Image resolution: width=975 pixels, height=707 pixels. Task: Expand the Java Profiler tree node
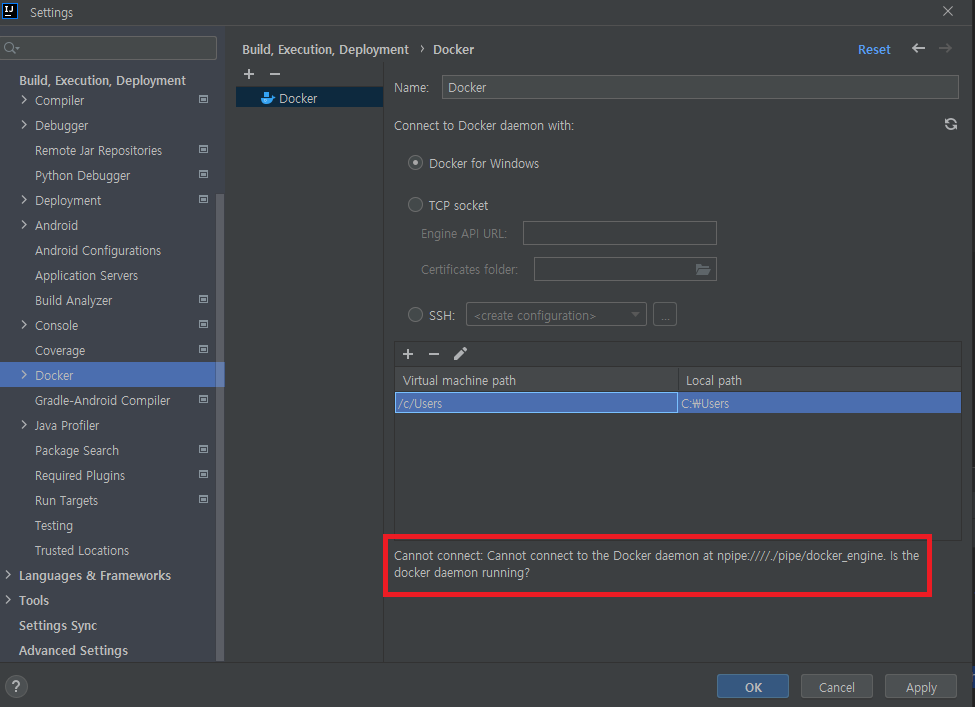click(24, 425)
